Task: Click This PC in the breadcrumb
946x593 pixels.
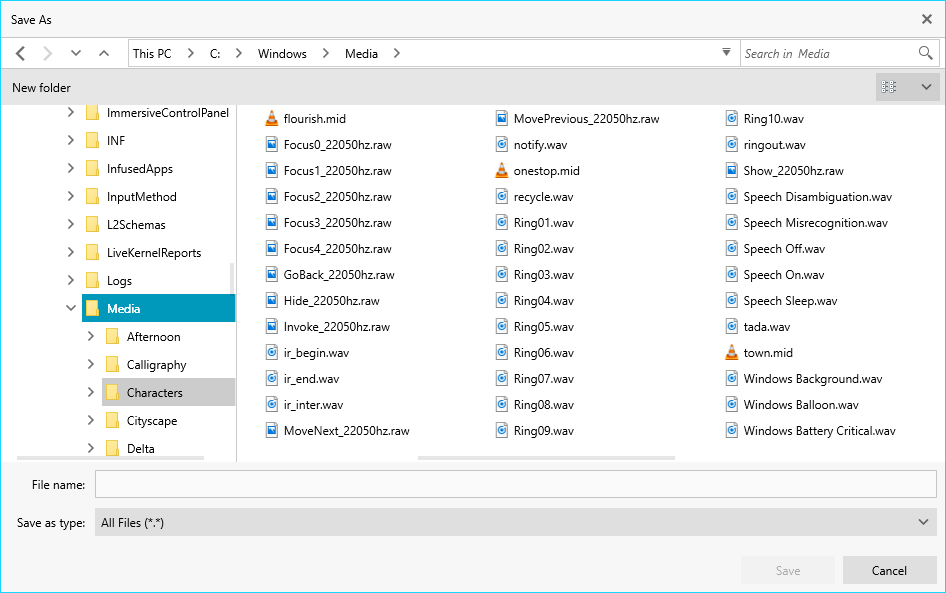Action: coord(152,54)
